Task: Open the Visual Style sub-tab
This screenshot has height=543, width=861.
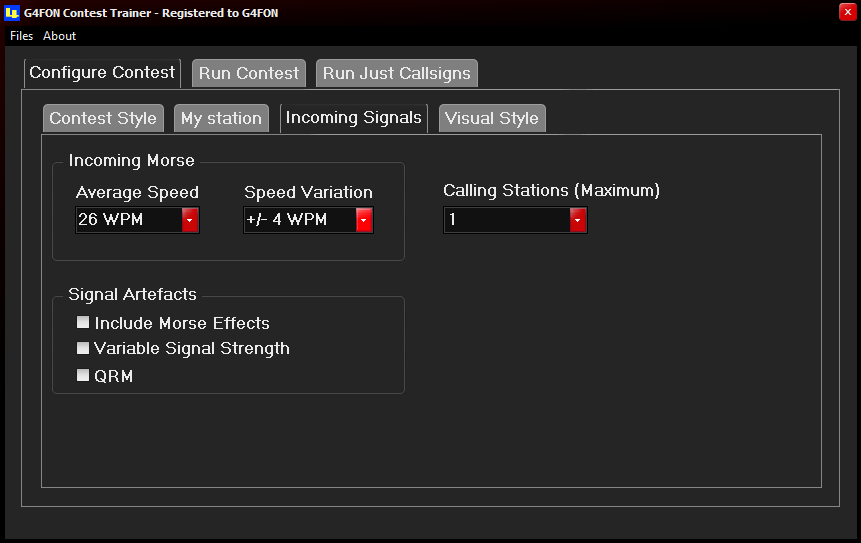Action: [492, 118]
